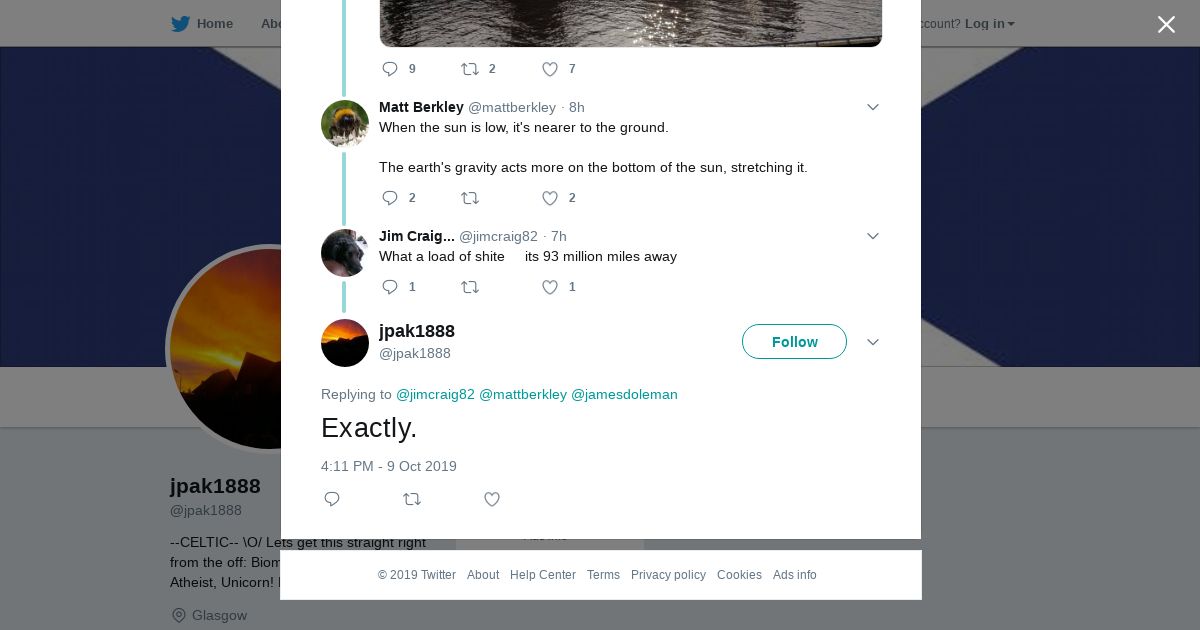1200x630 pixels.
Task: Open the dropdown arrow next to Follow button
Action: tap(873, 342)
